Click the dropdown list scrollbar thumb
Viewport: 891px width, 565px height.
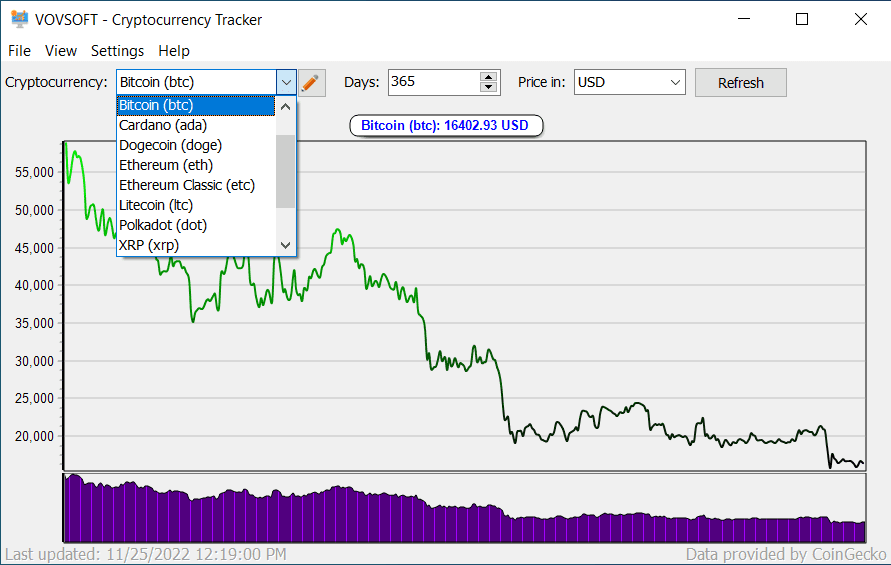coord(286,172)
